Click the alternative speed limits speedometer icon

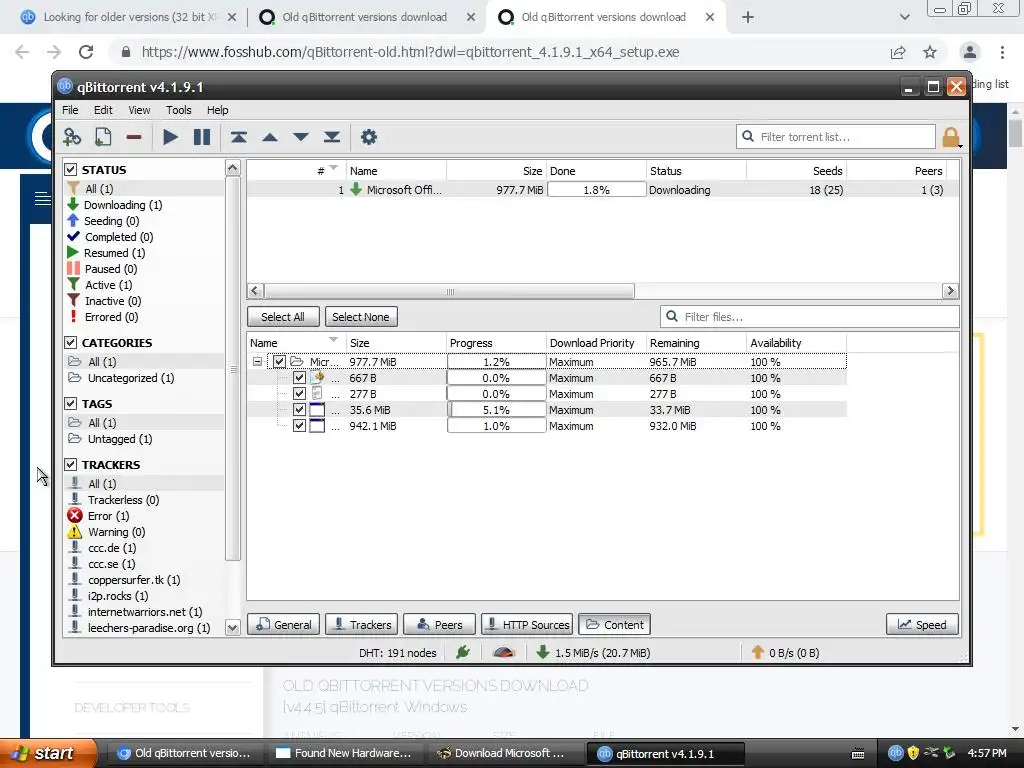[504, 652]
